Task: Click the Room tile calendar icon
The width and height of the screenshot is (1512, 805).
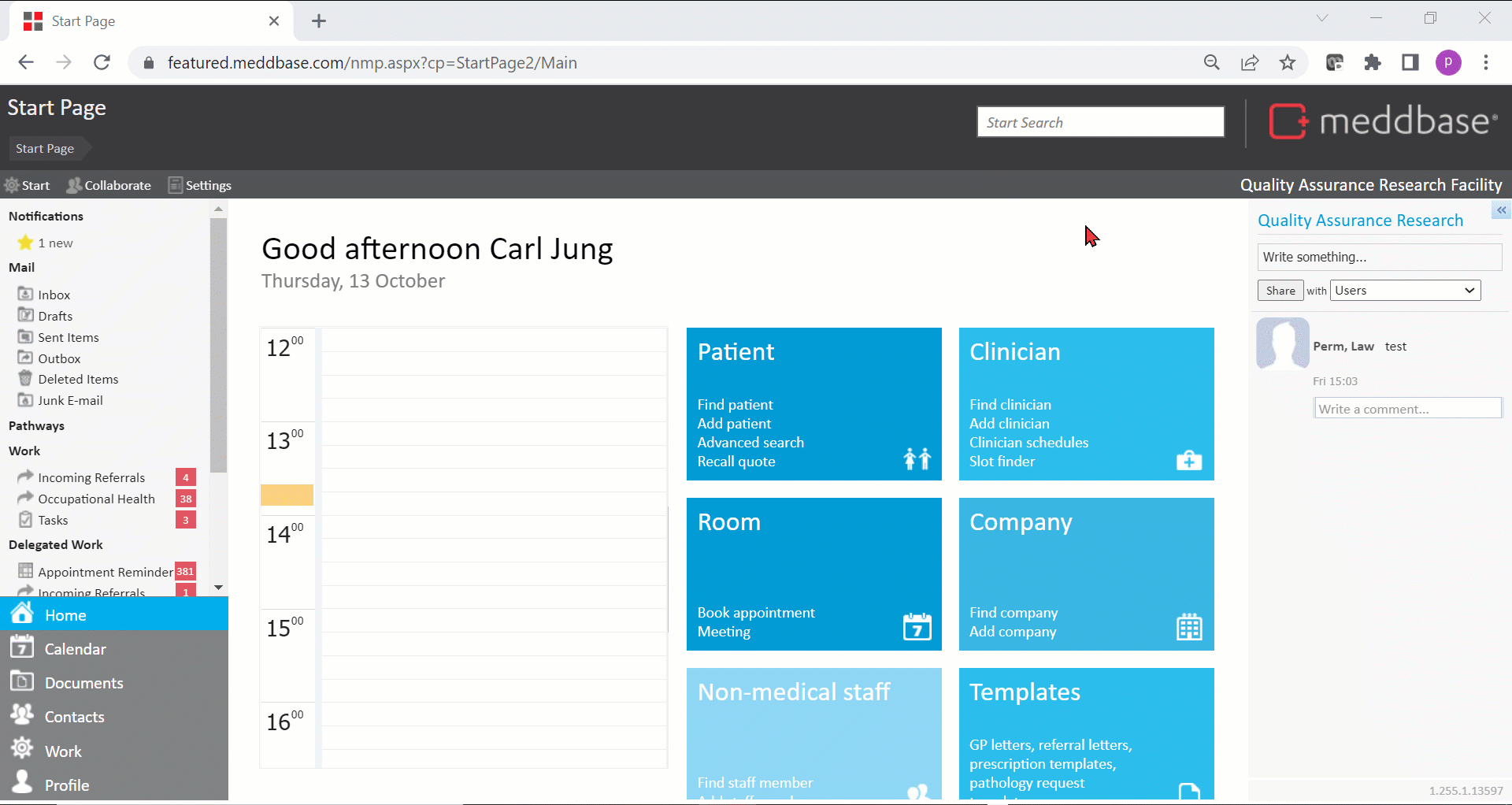Action: (x=917, y=627)
